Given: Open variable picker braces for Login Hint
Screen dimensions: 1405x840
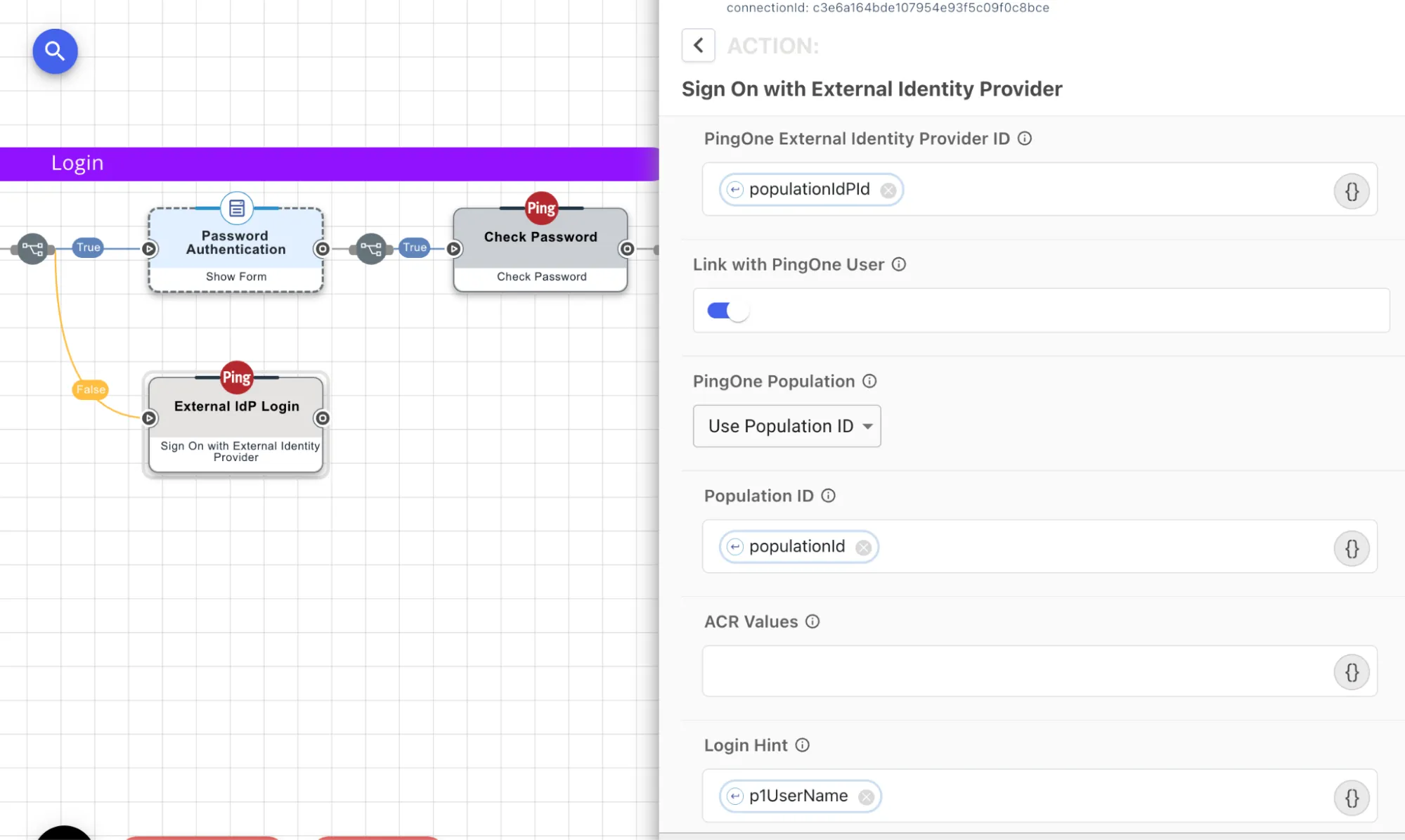Looking at the screenshot, I should coord(1352,798).
